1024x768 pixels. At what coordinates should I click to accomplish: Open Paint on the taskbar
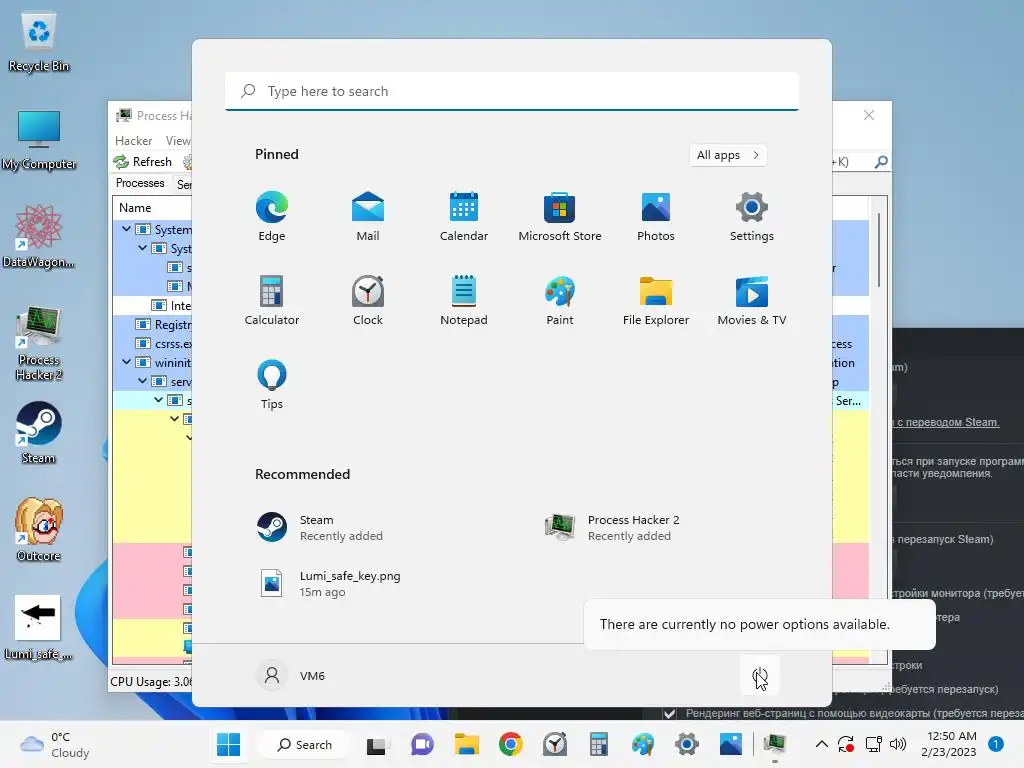pyautogui.click(x=643, y=744)
